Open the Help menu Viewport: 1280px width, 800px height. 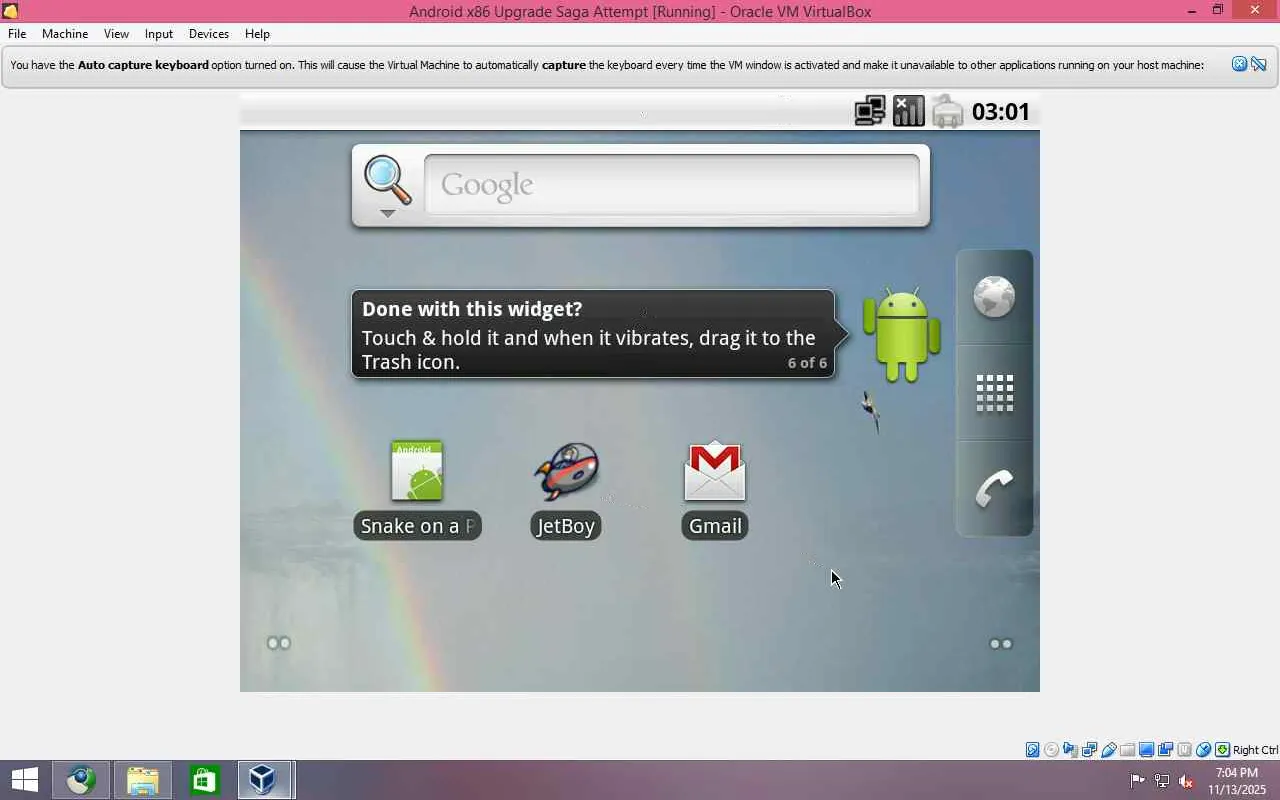click(x=257, y=33)
